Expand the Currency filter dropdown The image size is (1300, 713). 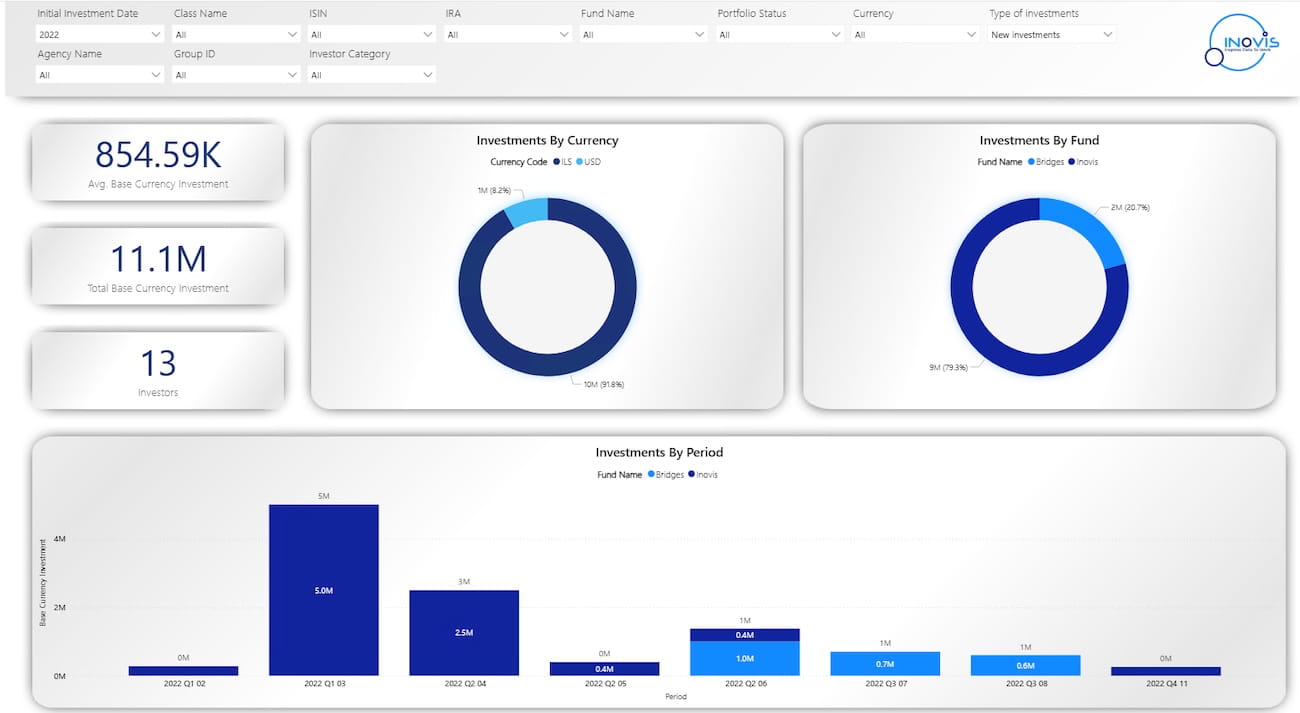tap(915, 35)
